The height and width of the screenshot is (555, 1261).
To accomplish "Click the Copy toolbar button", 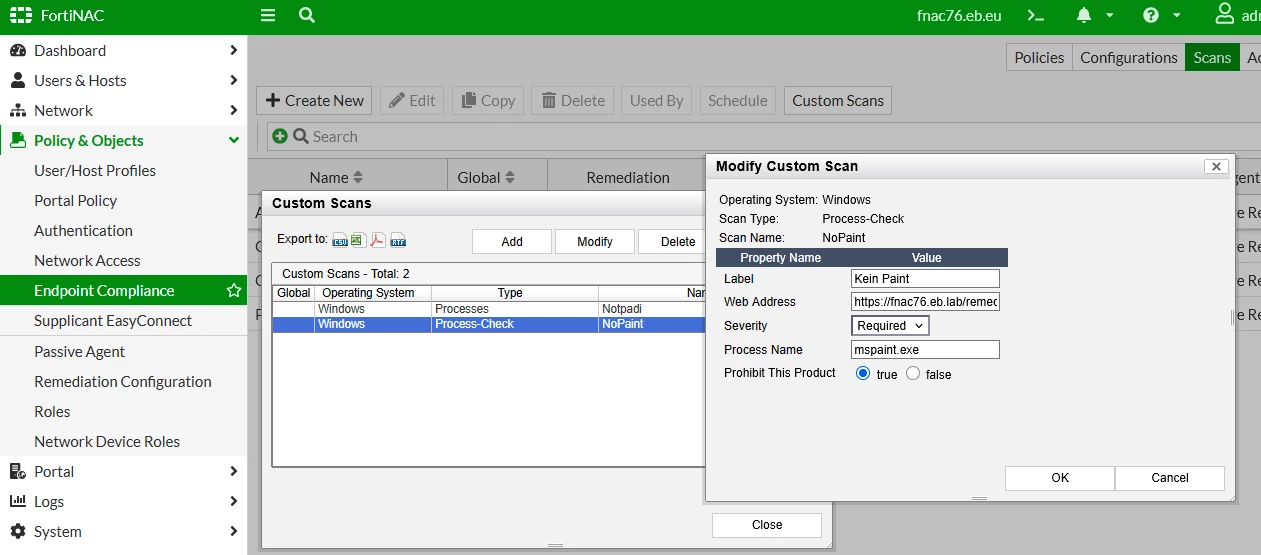I will click(x=488, y=100).
